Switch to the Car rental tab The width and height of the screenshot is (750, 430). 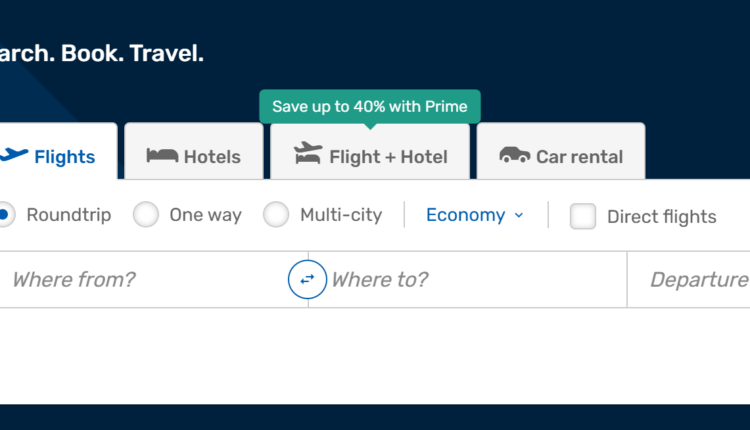tap(561, 156)
